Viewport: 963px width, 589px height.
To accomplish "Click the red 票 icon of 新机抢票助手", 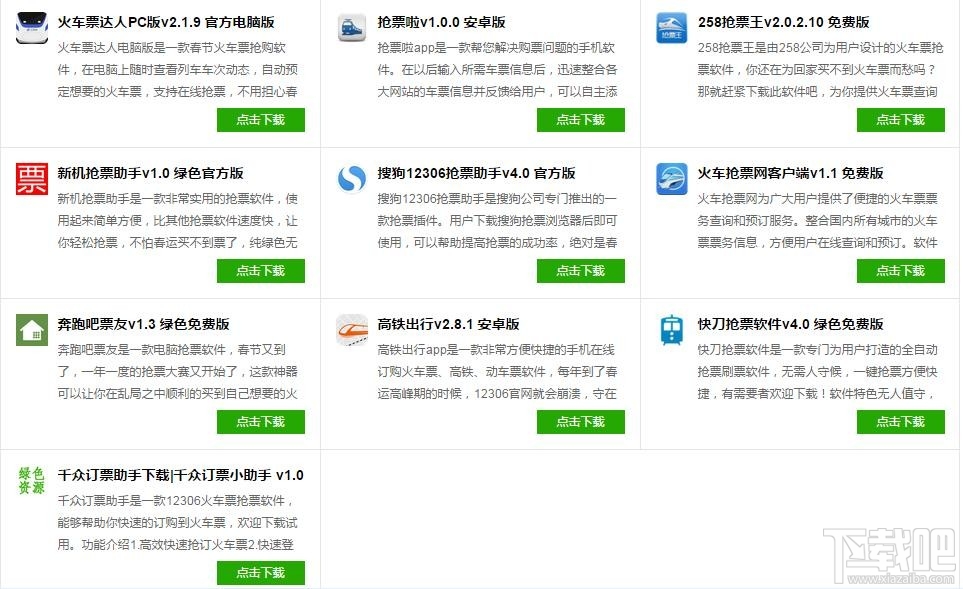I will click(32, 179).
